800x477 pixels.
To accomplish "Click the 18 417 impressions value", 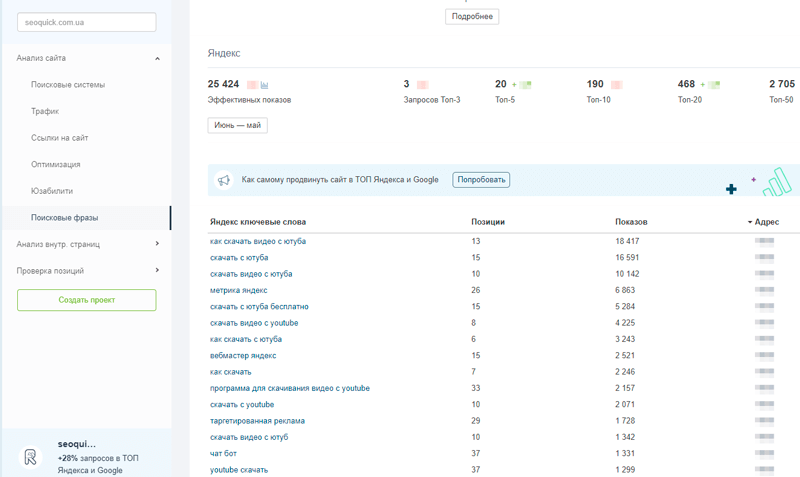I will tap(627, 241).
